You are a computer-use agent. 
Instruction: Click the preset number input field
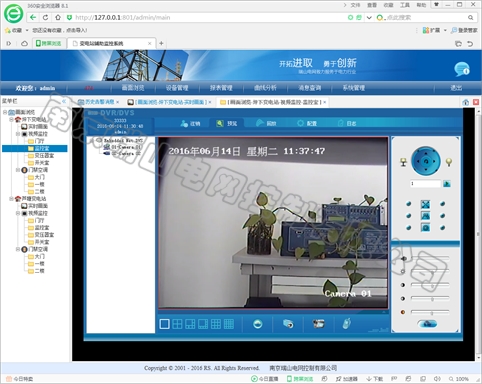425,184
